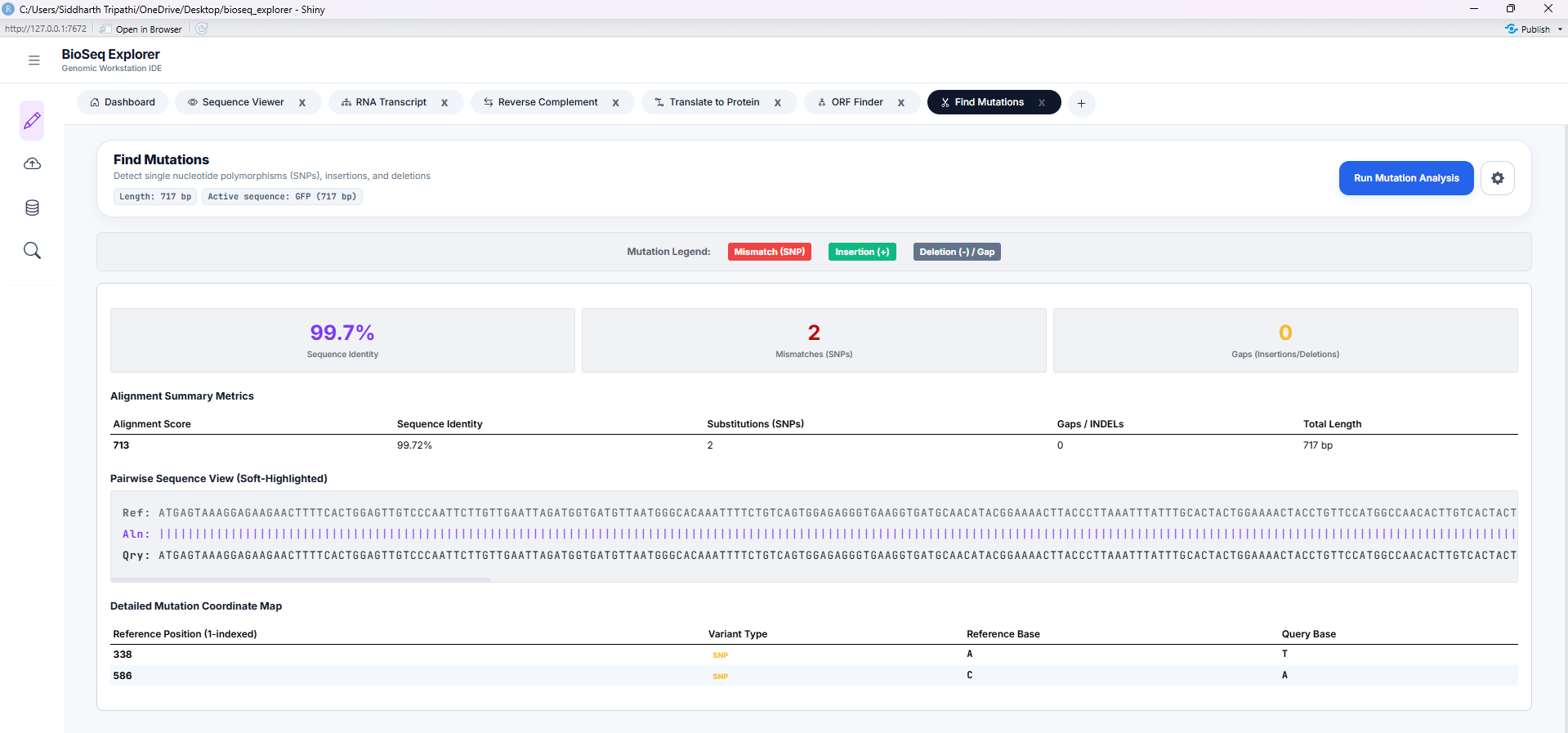Click Open in Browser
This screenshot has width=1568, height=733.
coord(141,29)
